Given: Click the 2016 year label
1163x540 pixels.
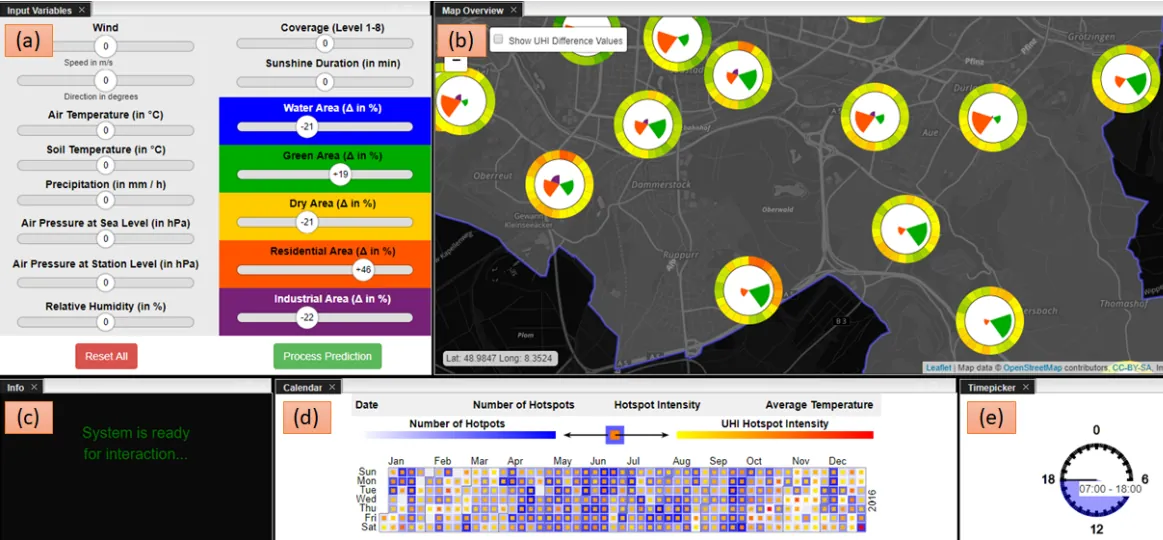Looking at the screenshot, I should point(872,499).
